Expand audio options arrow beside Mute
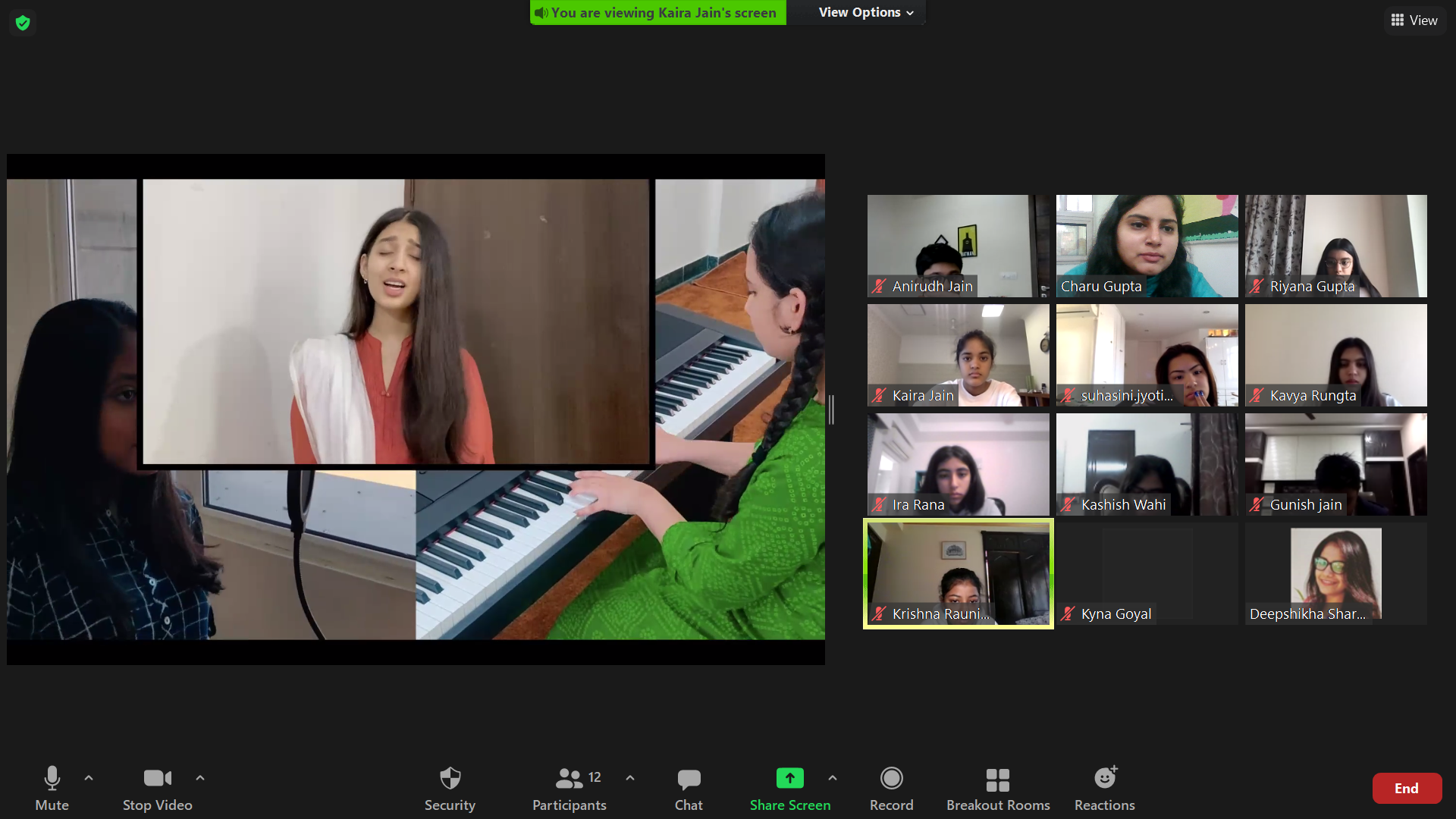 [89, 778]
